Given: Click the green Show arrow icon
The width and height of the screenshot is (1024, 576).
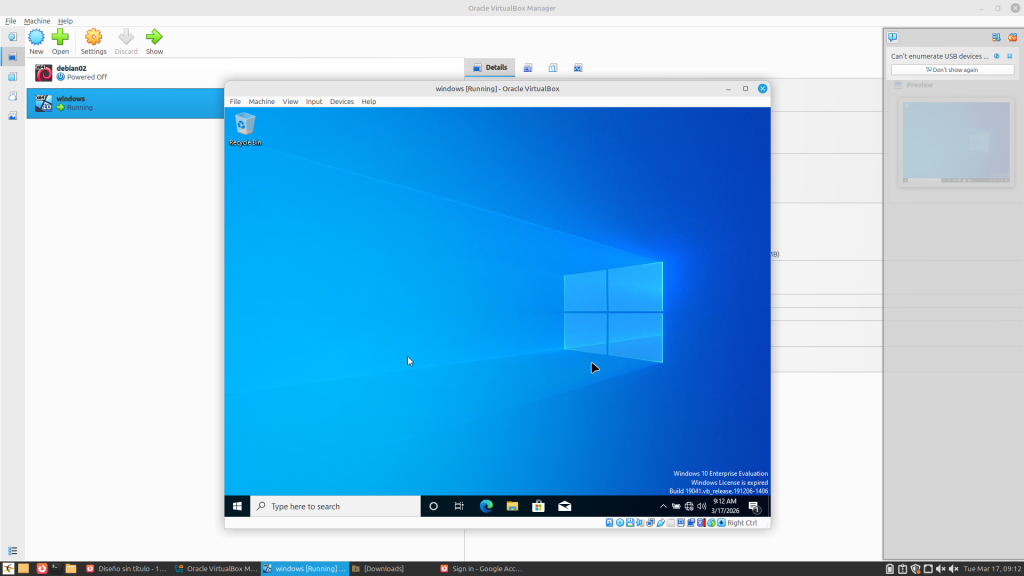Looking at the screenshot, I should (x=154, y=41).
